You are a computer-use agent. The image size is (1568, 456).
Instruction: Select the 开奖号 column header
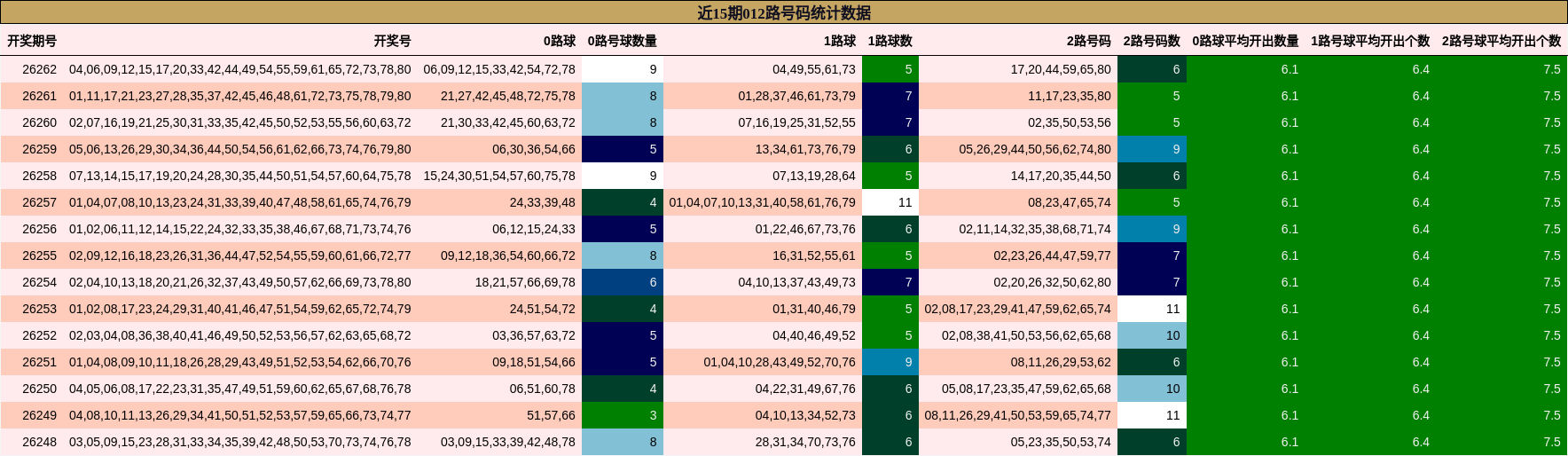pos(392,41)
